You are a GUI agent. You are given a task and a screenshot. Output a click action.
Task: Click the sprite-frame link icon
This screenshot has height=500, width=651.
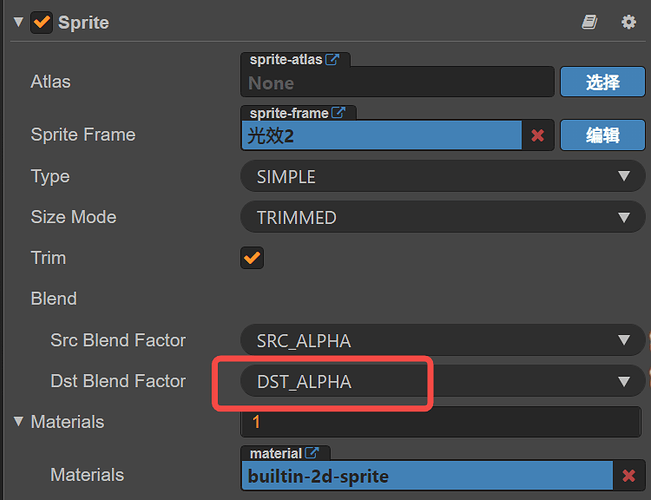coord(338,113)
